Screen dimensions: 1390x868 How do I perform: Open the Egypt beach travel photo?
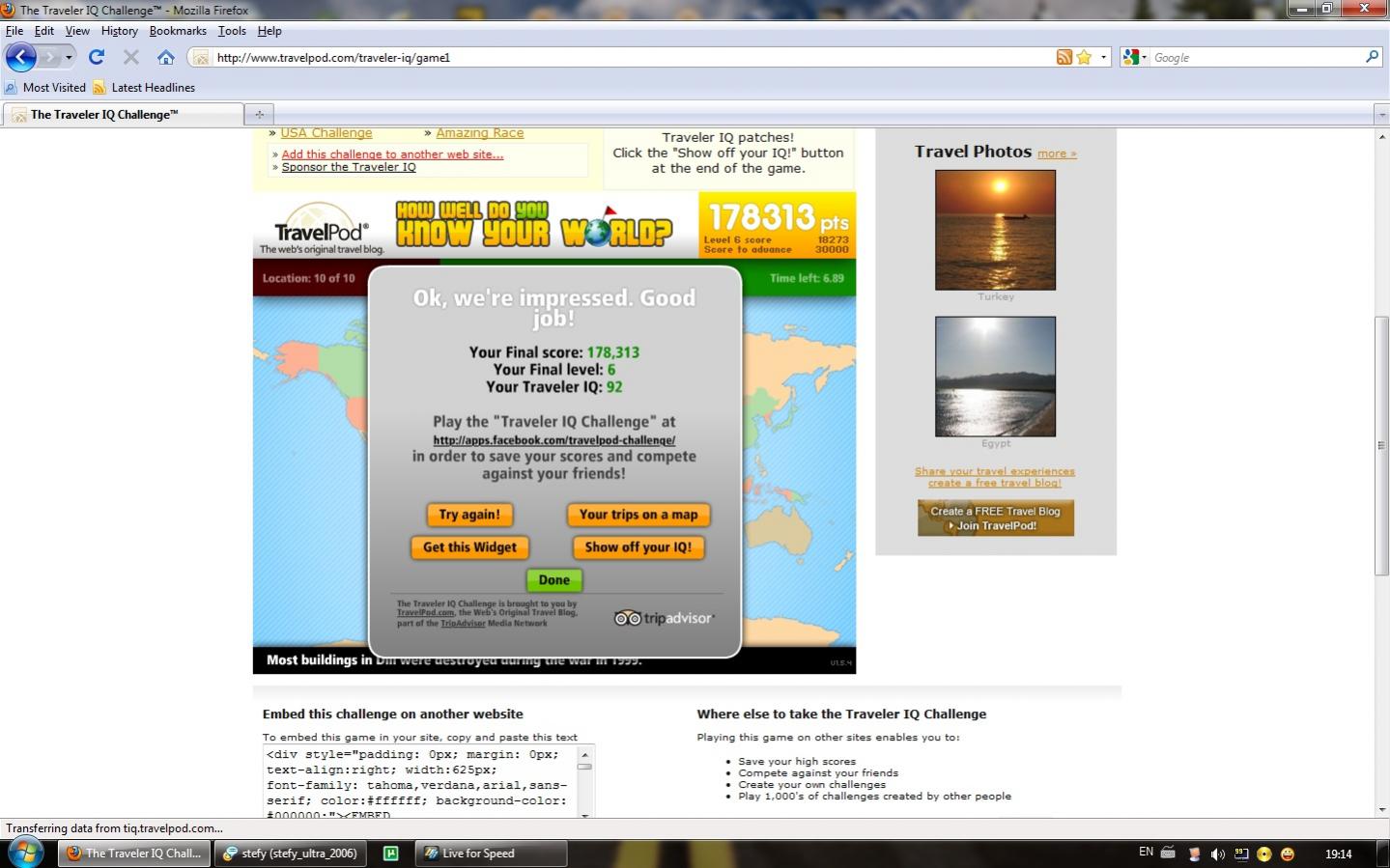pos(995,377)
